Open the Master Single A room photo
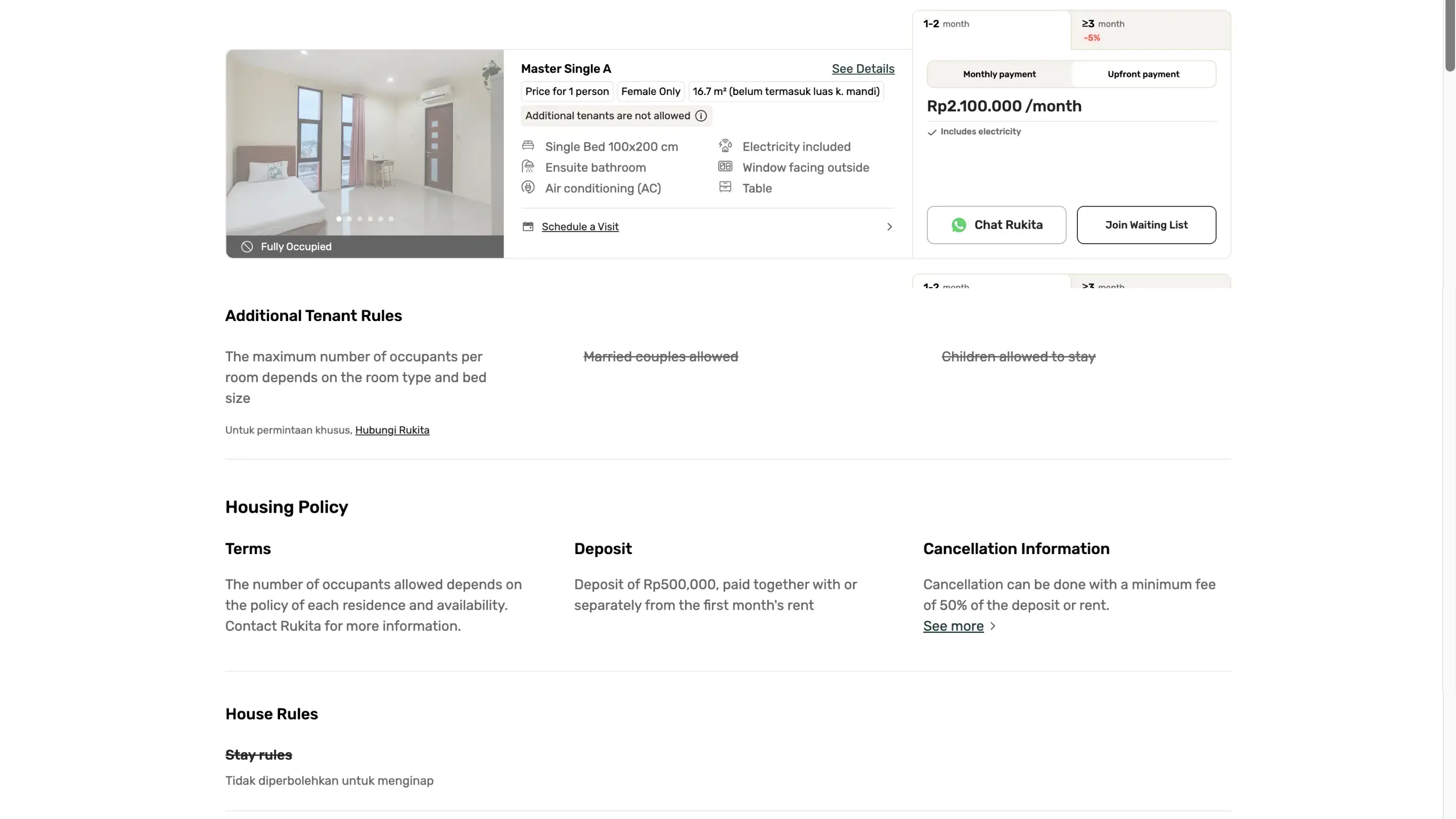This screenshot has width=1456, height=819. (x=365, y=143)
